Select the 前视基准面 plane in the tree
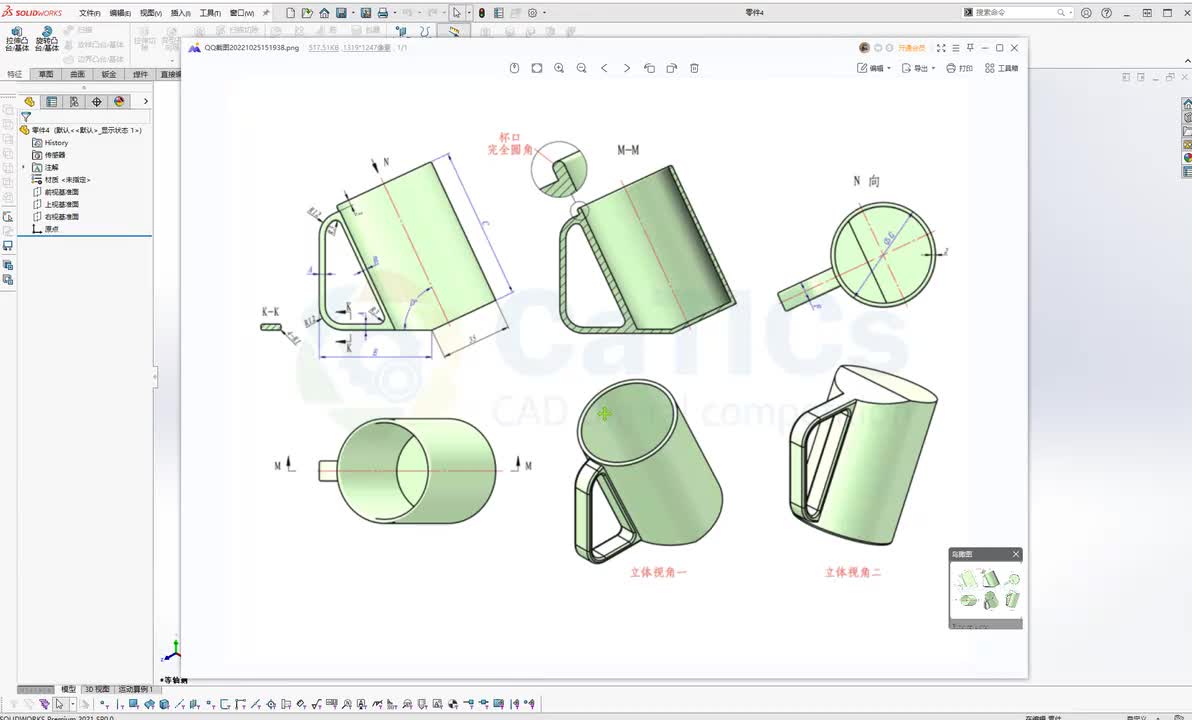 62,192
